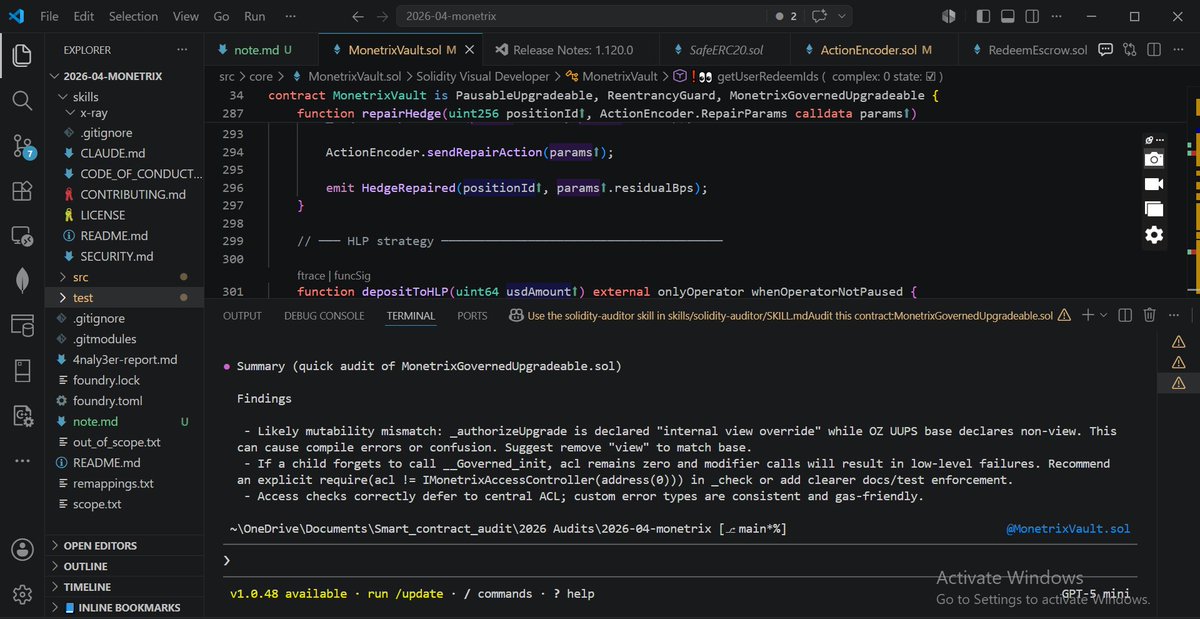This screenshot has height=619, width=1200.
Task: Open the Remote Explorer icon
Action: click(22, 237)
